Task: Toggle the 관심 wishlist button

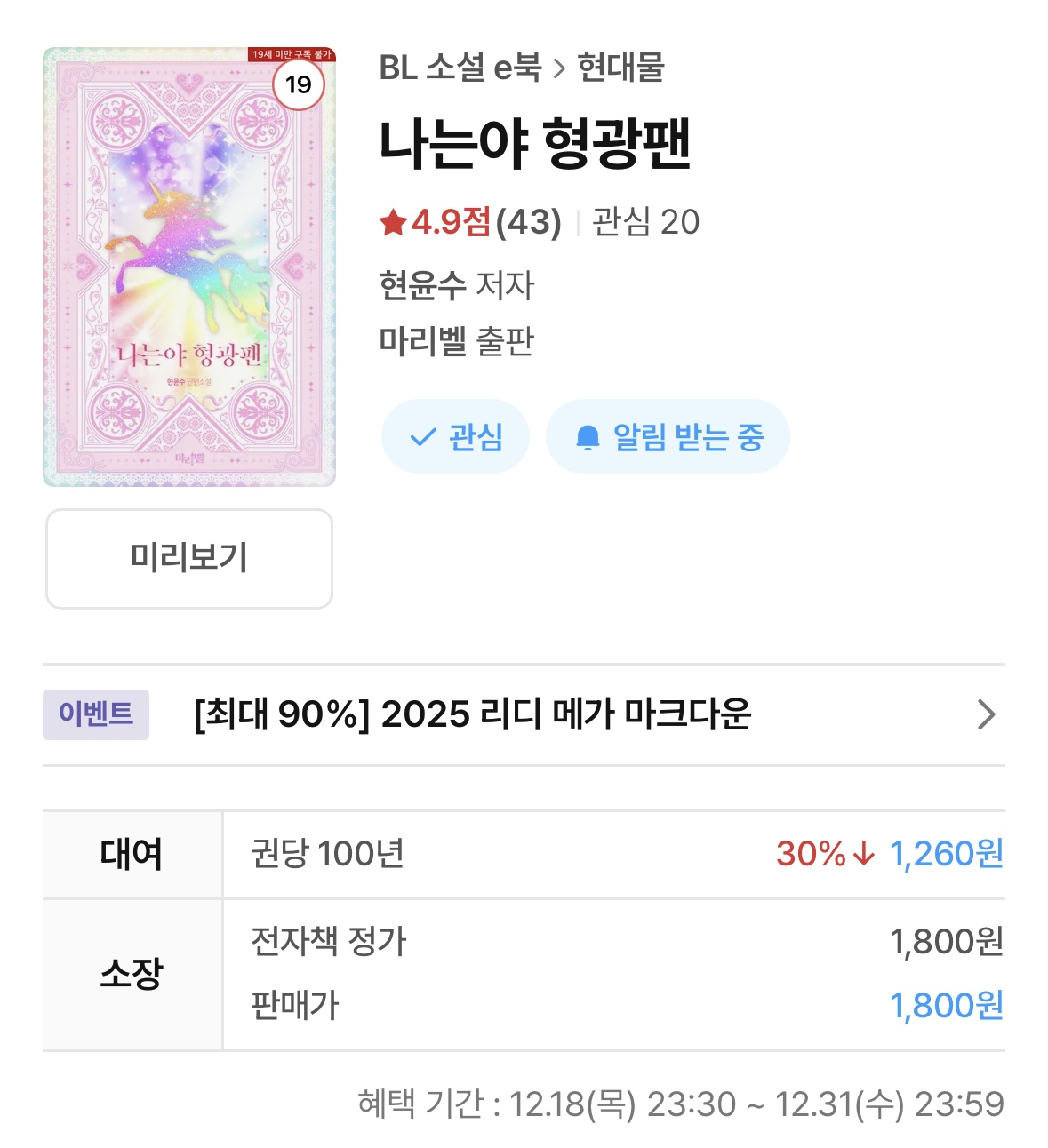Action: (x=456, y=437)
